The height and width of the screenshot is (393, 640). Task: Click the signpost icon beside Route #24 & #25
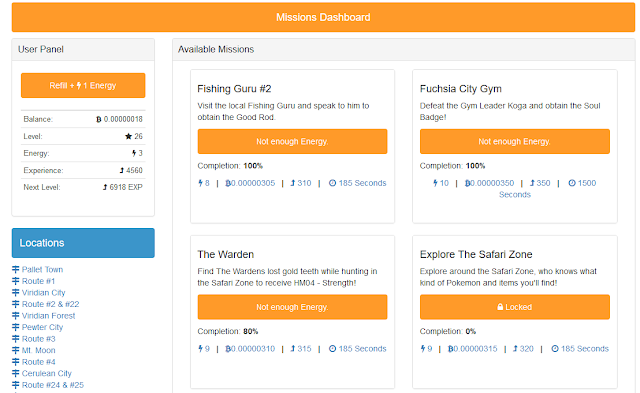click(16, 385)
